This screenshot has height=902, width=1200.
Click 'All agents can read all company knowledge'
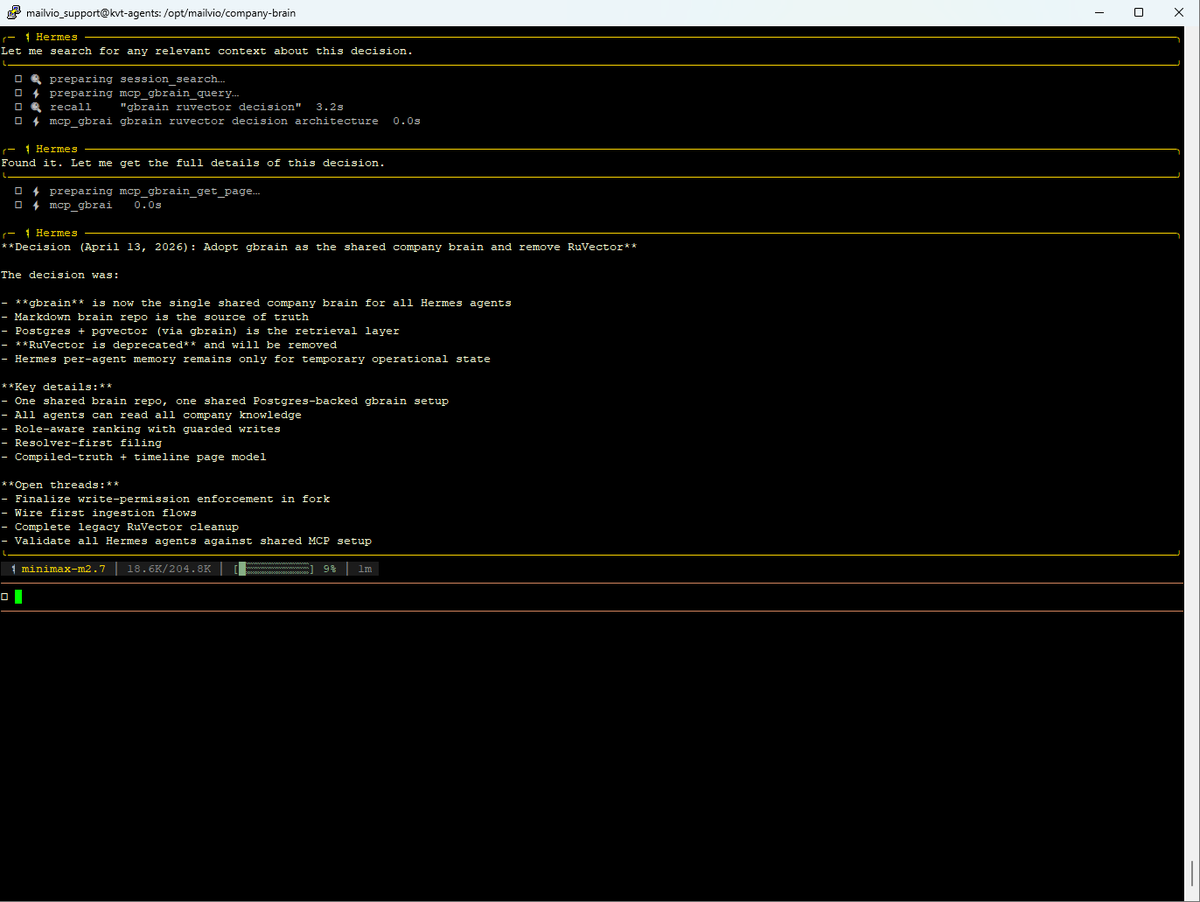pyautogui.click(x=151, y=415)
